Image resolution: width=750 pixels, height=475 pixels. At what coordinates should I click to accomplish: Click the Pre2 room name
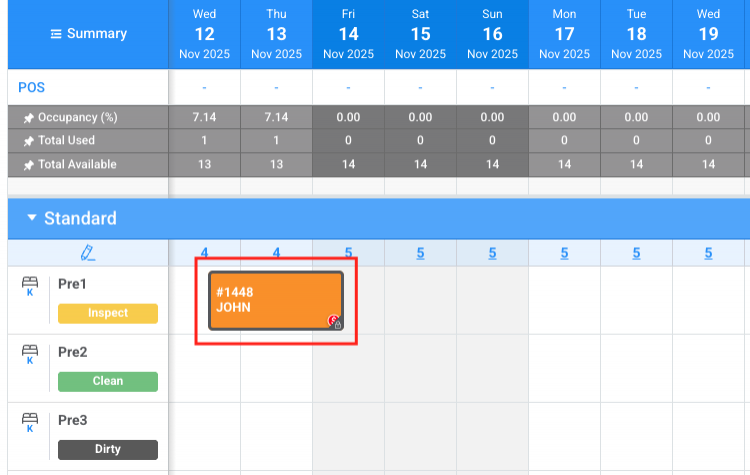click(73, 352)
